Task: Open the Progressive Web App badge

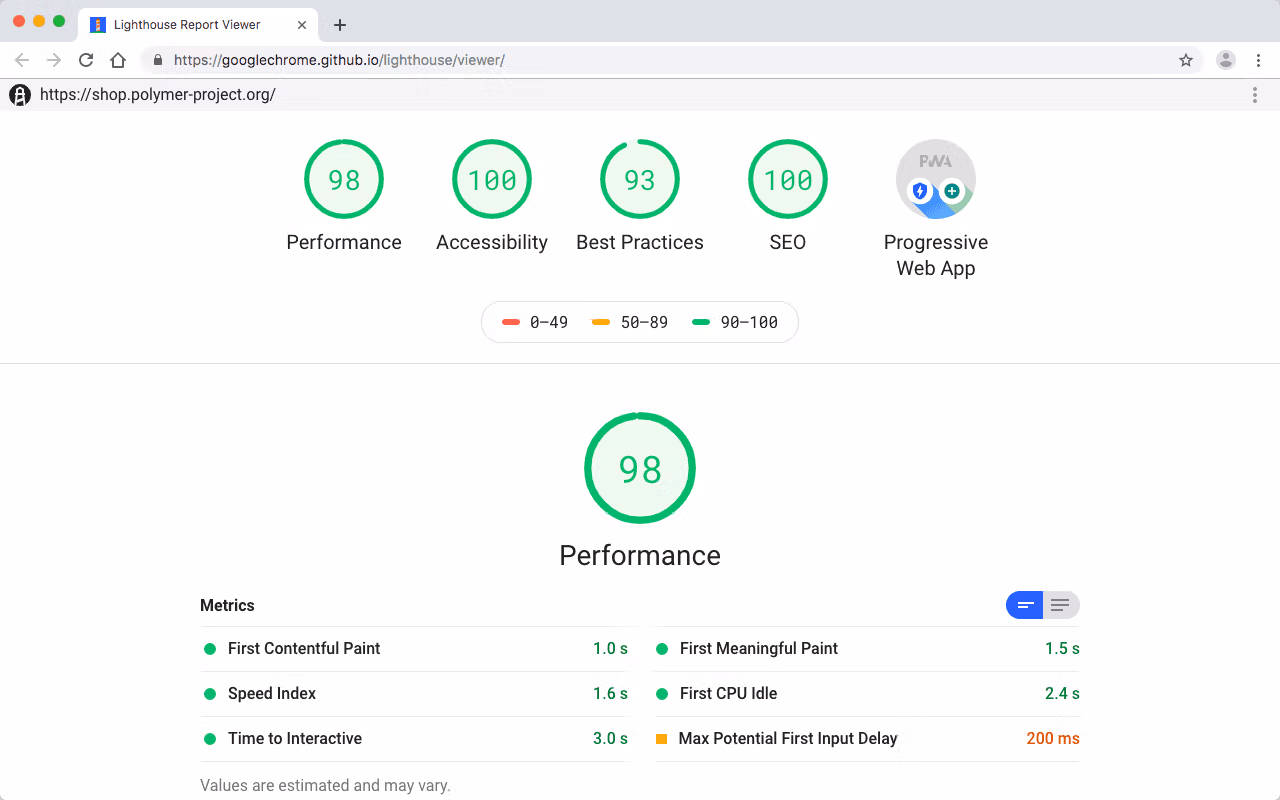Action: 935,180
